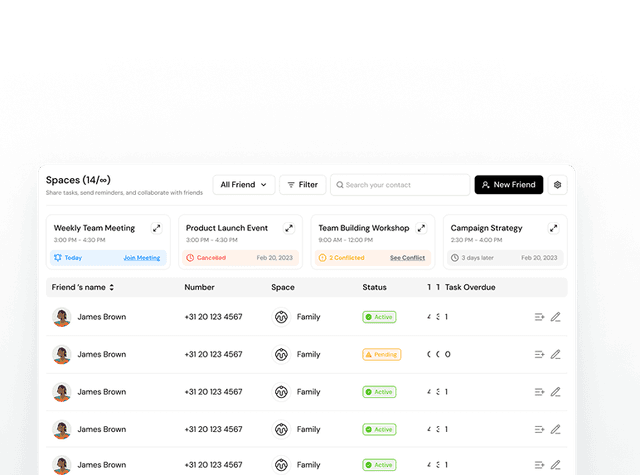The image size is (640, 475).
Task: Click the New Friend button
Action: click(x=508, y=185)
